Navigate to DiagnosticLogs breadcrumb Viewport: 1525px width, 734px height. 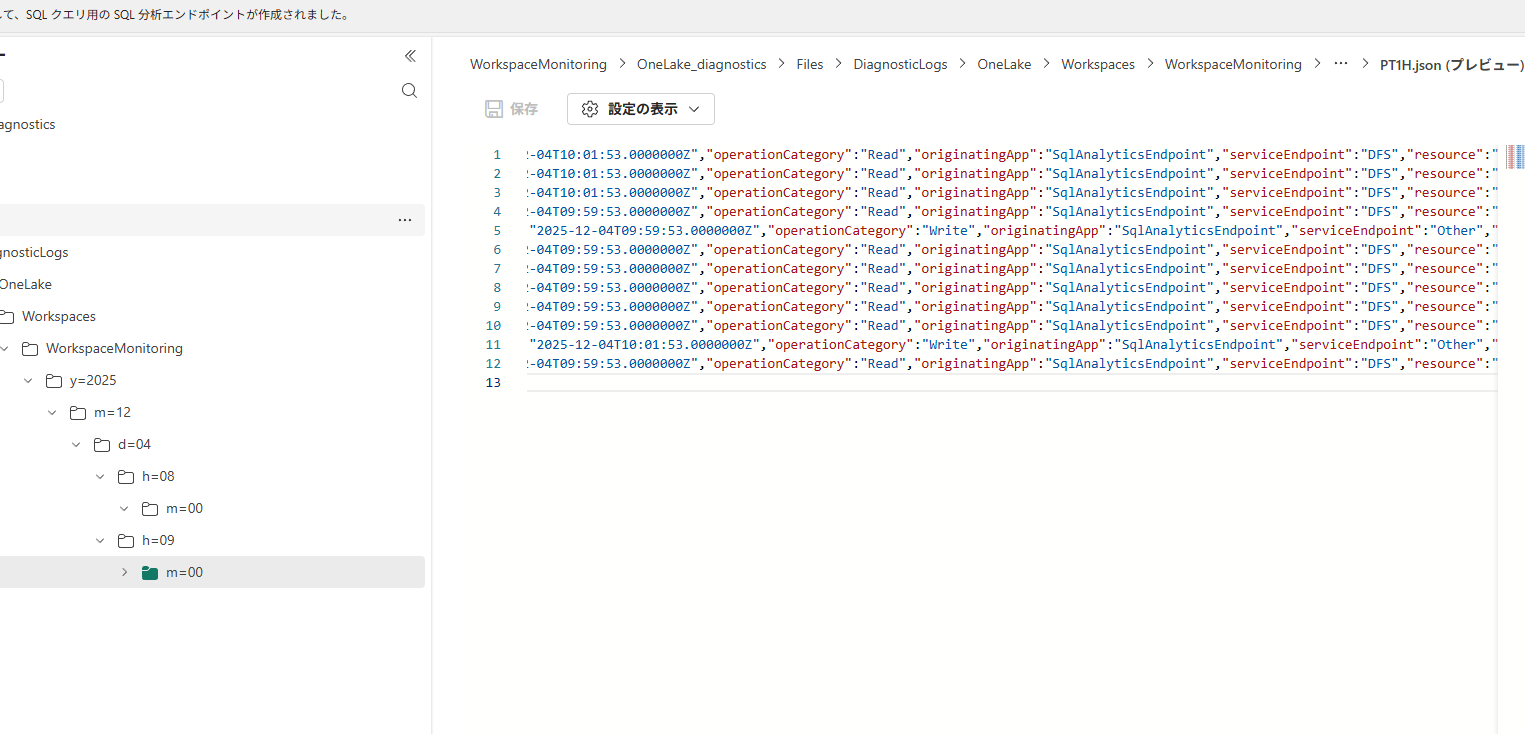pyautogui.click(x=900, y=64)
